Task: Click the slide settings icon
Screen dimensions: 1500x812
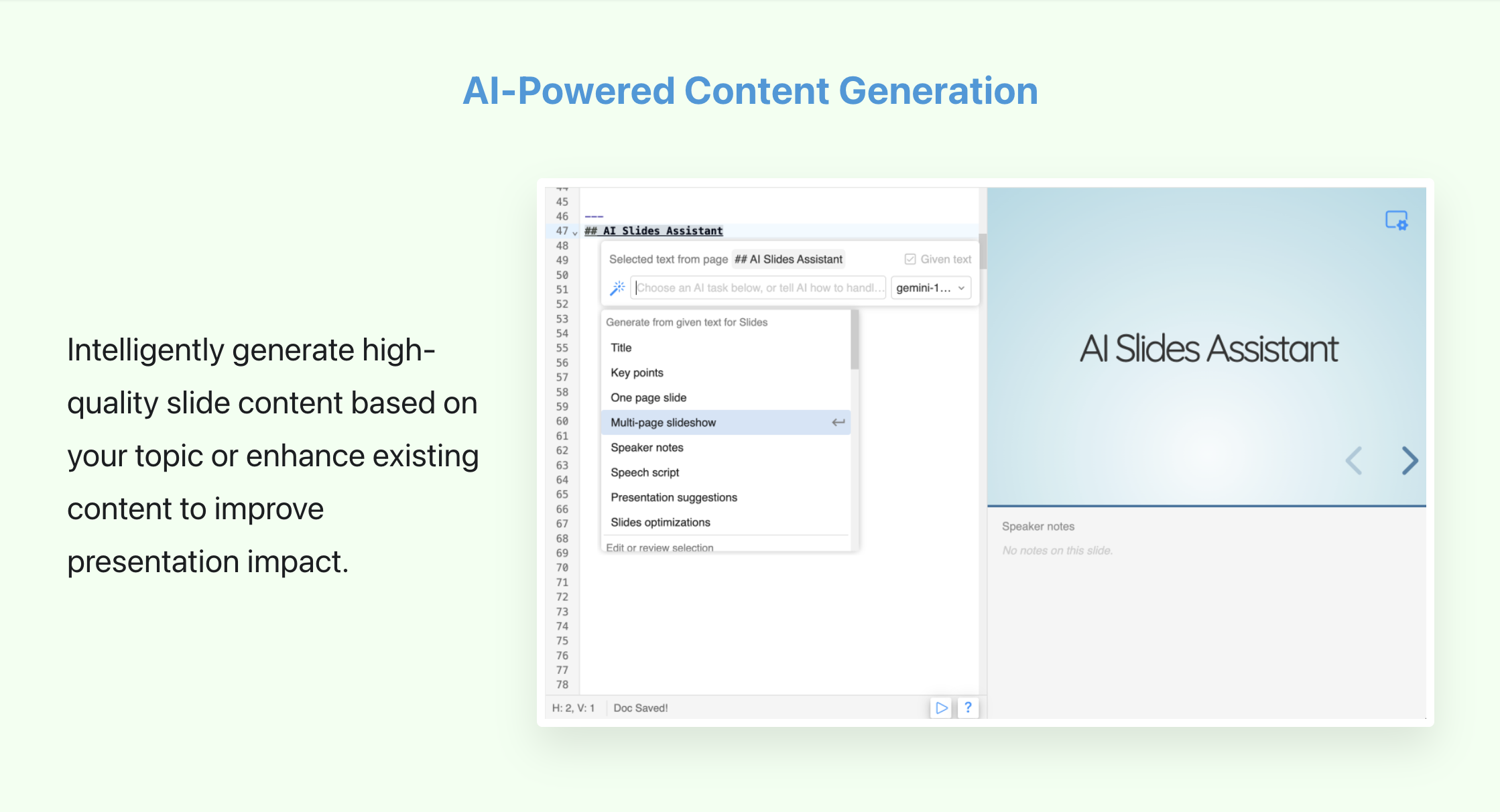Action: tap(1396, 220)
